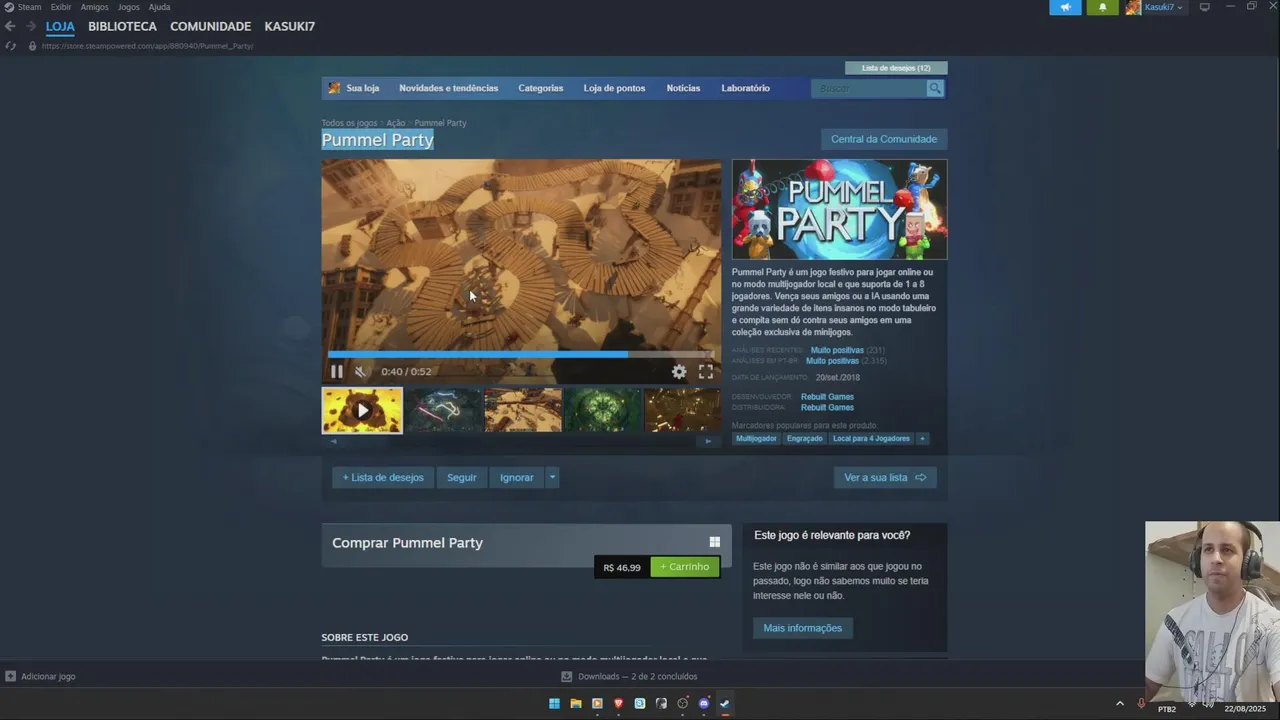Click the Ignorar button
Screen dimensions: 1280x720
[517, 477]
